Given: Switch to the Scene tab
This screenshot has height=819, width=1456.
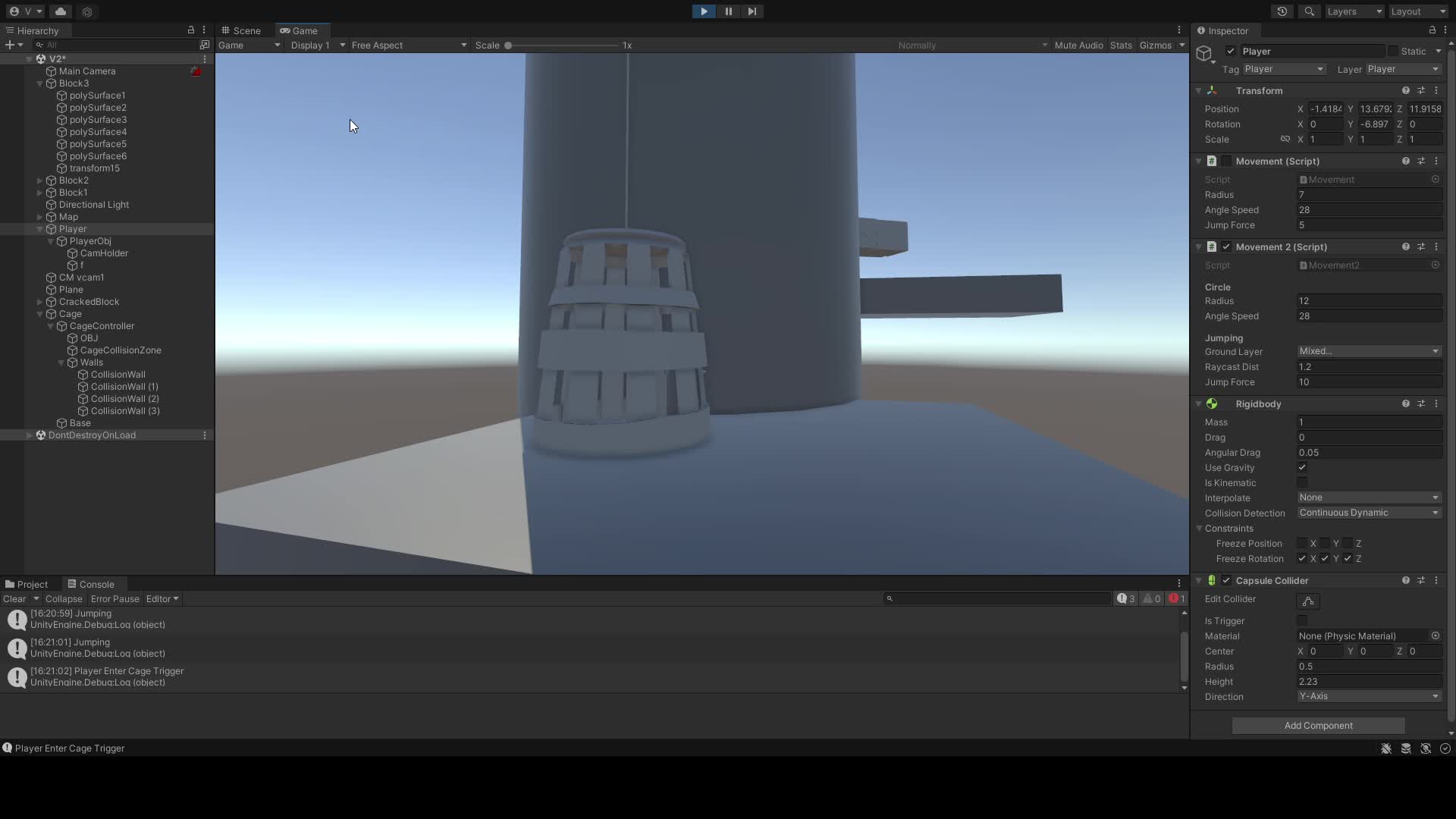Looking at the screenshot, I should [x=241, y=31].
